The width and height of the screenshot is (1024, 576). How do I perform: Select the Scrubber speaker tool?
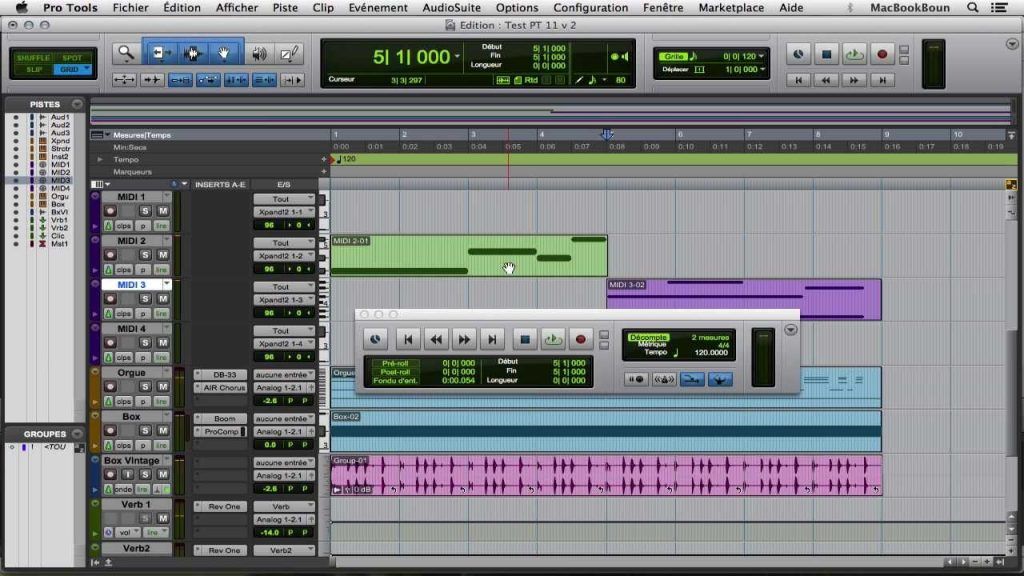tap(260, 54)
